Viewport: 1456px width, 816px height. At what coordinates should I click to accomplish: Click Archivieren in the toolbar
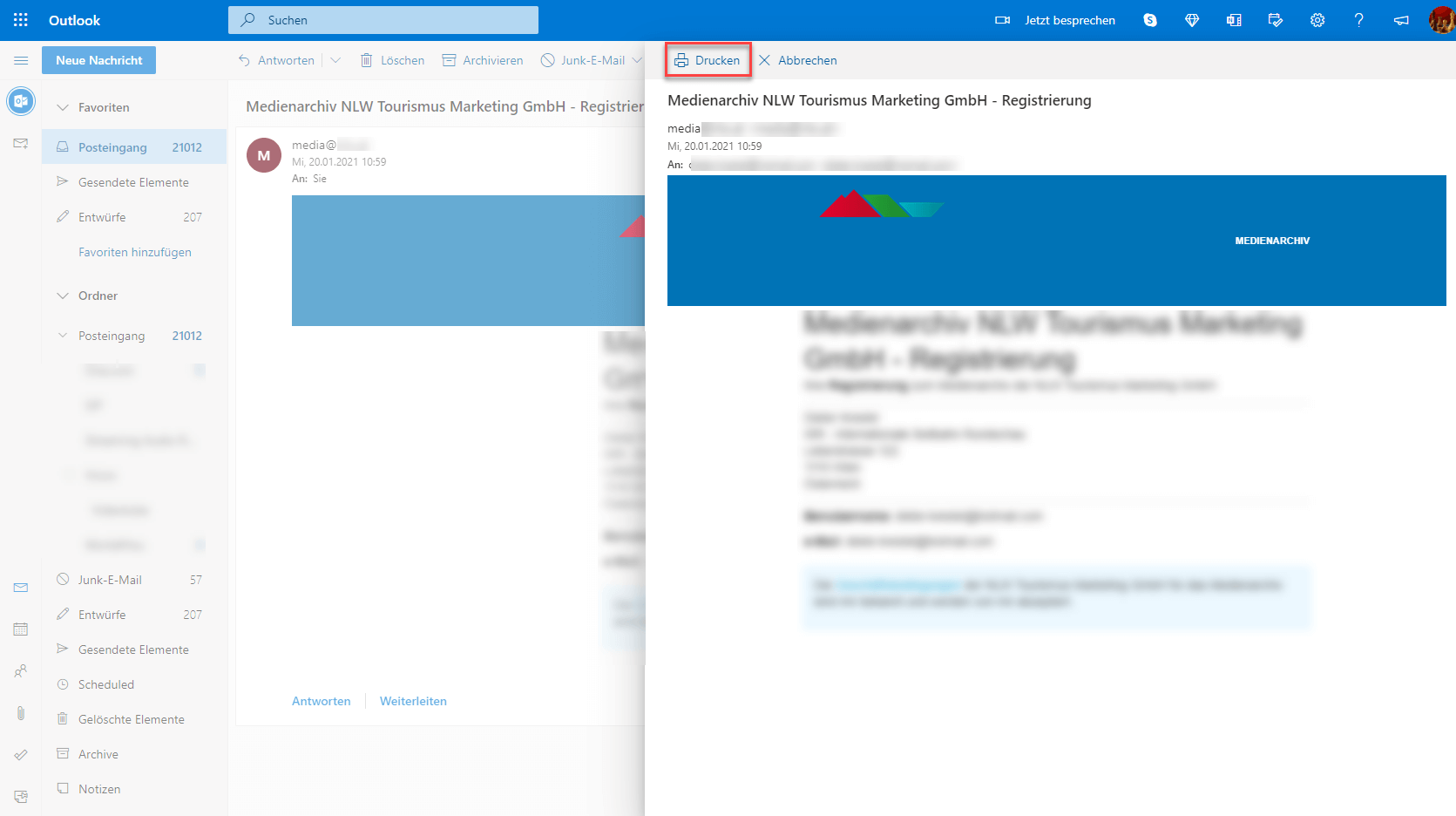(x=483, y=60)
